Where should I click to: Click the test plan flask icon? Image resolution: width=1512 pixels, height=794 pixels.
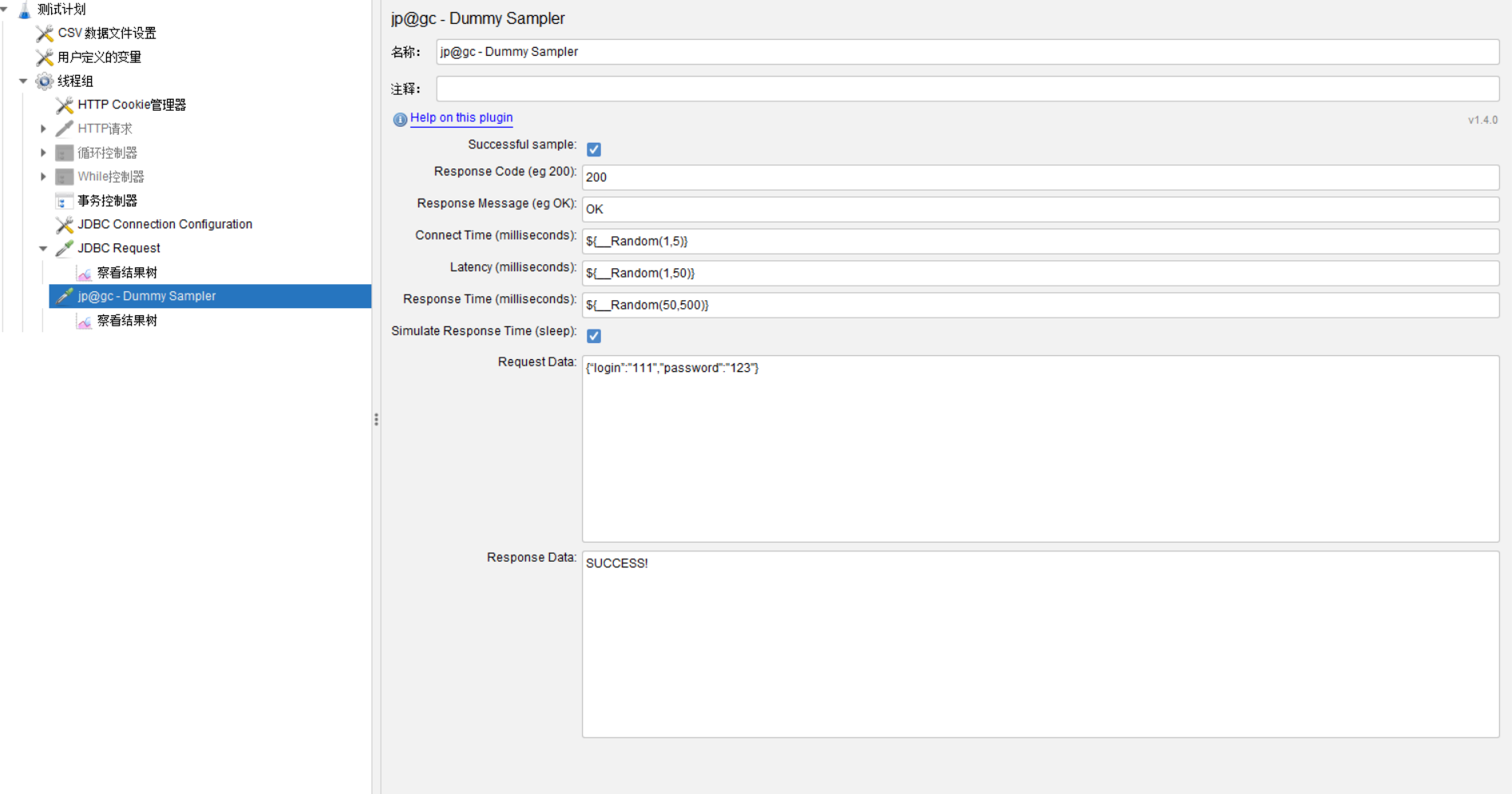coord(25,10)
